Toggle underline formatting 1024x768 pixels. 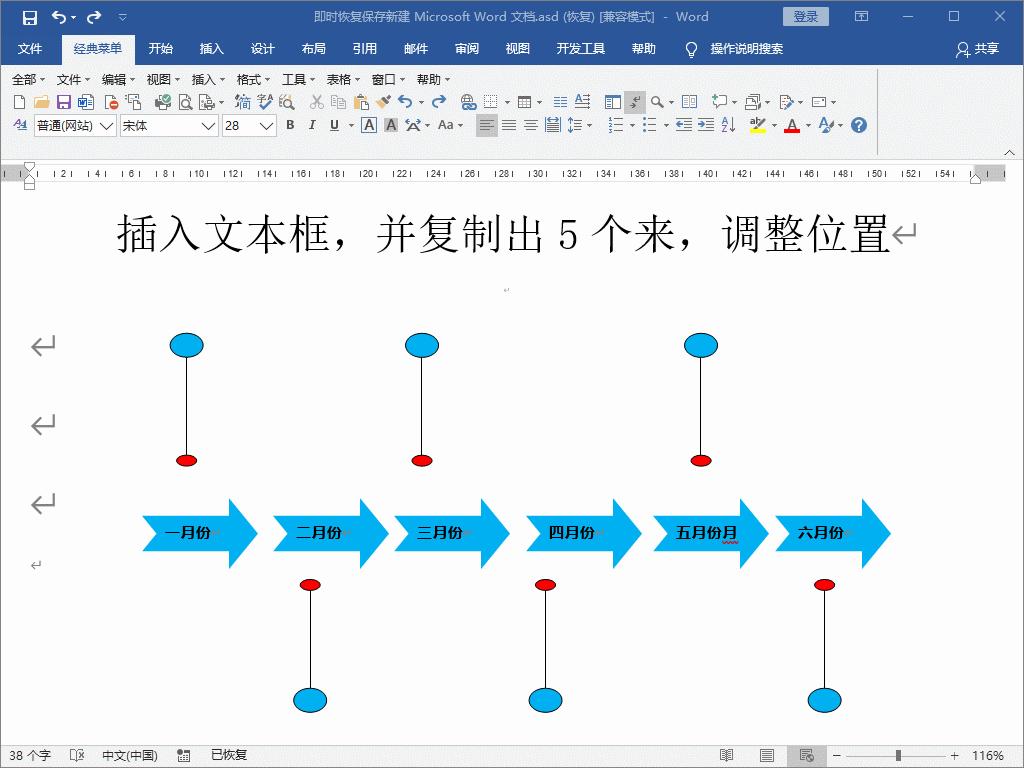point(333,125)
